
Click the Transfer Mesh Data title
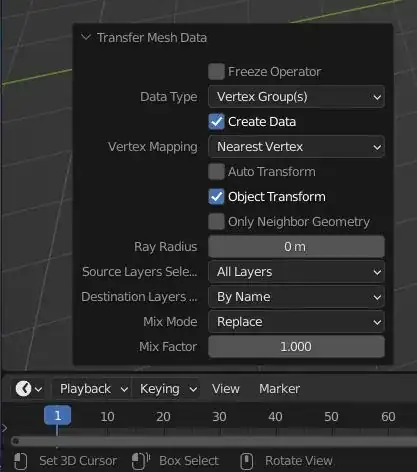[x=152, y=38]
